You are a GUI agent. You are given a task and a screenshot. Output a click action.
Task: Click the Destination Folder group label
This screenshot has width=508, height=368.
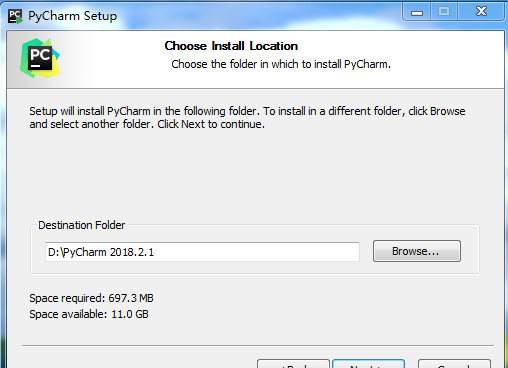point(82,225)
